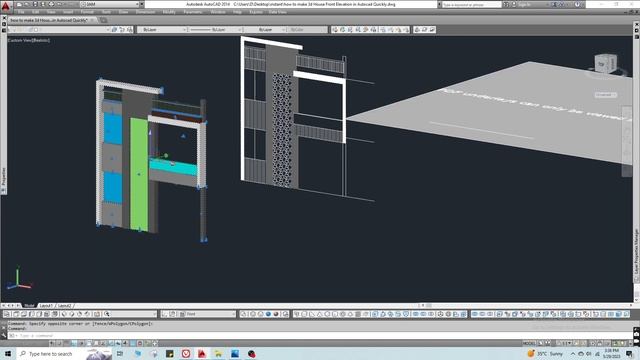This screenshot has width=640, height=360.
Task: Open the workspace selector dropdown in title bar
Action: [x=110, y=4]
